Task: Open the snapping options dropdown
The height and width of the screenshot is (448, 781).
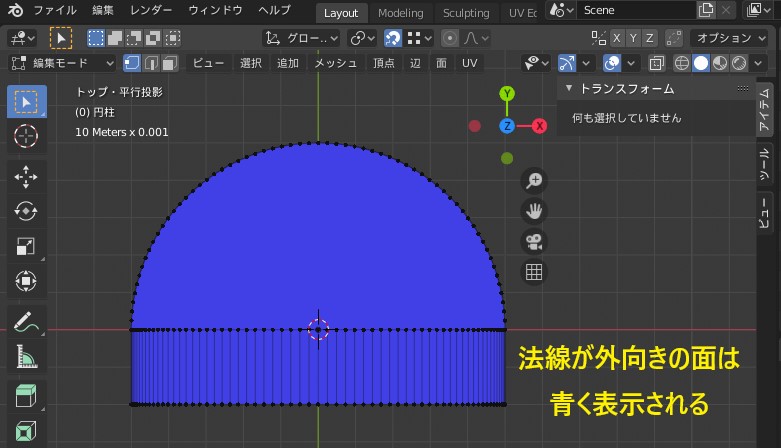Action: [x=419, y=38]
